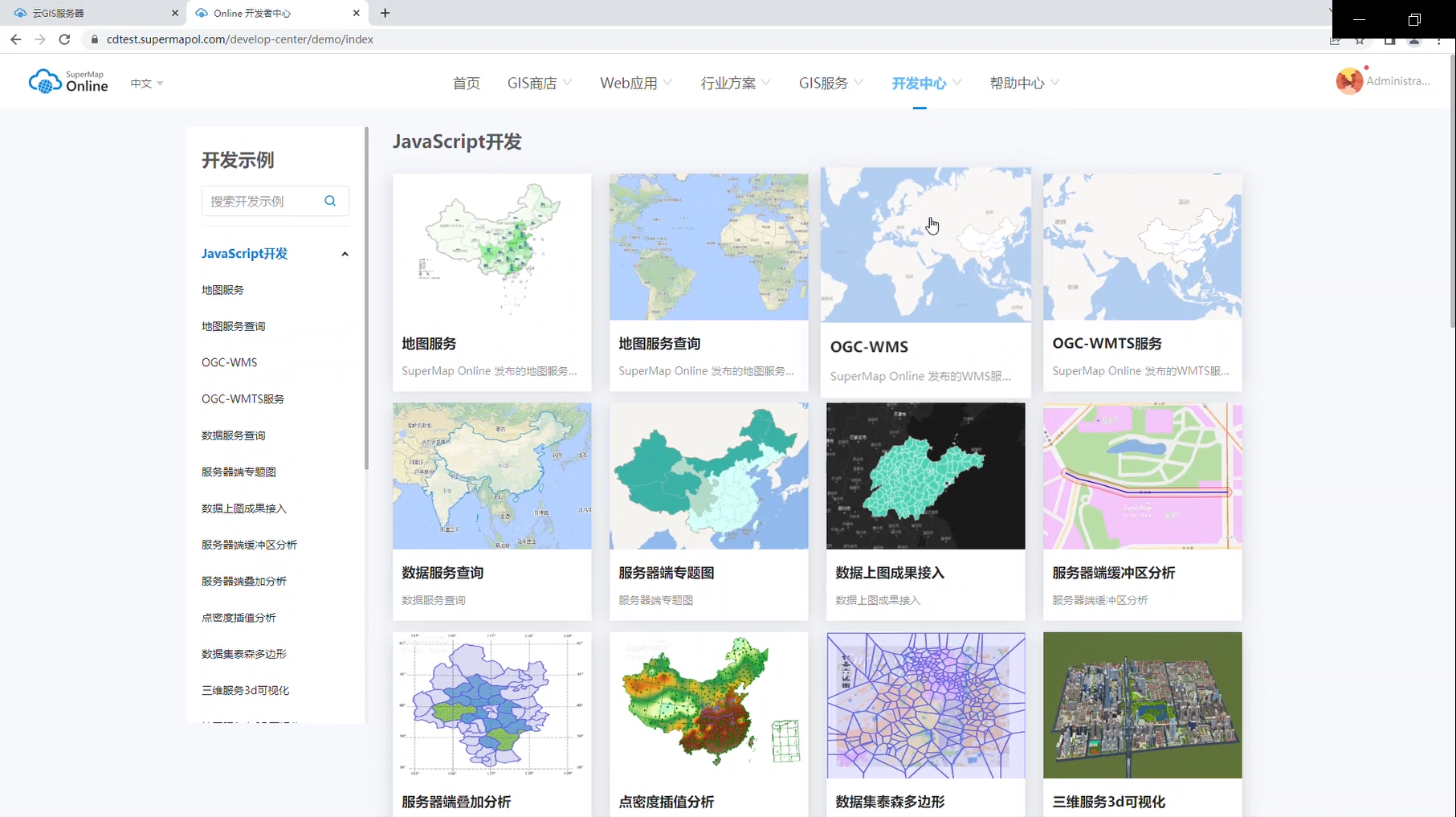Click the sidebar list scrollbar

pyautogui.click(x=366, y=298)
